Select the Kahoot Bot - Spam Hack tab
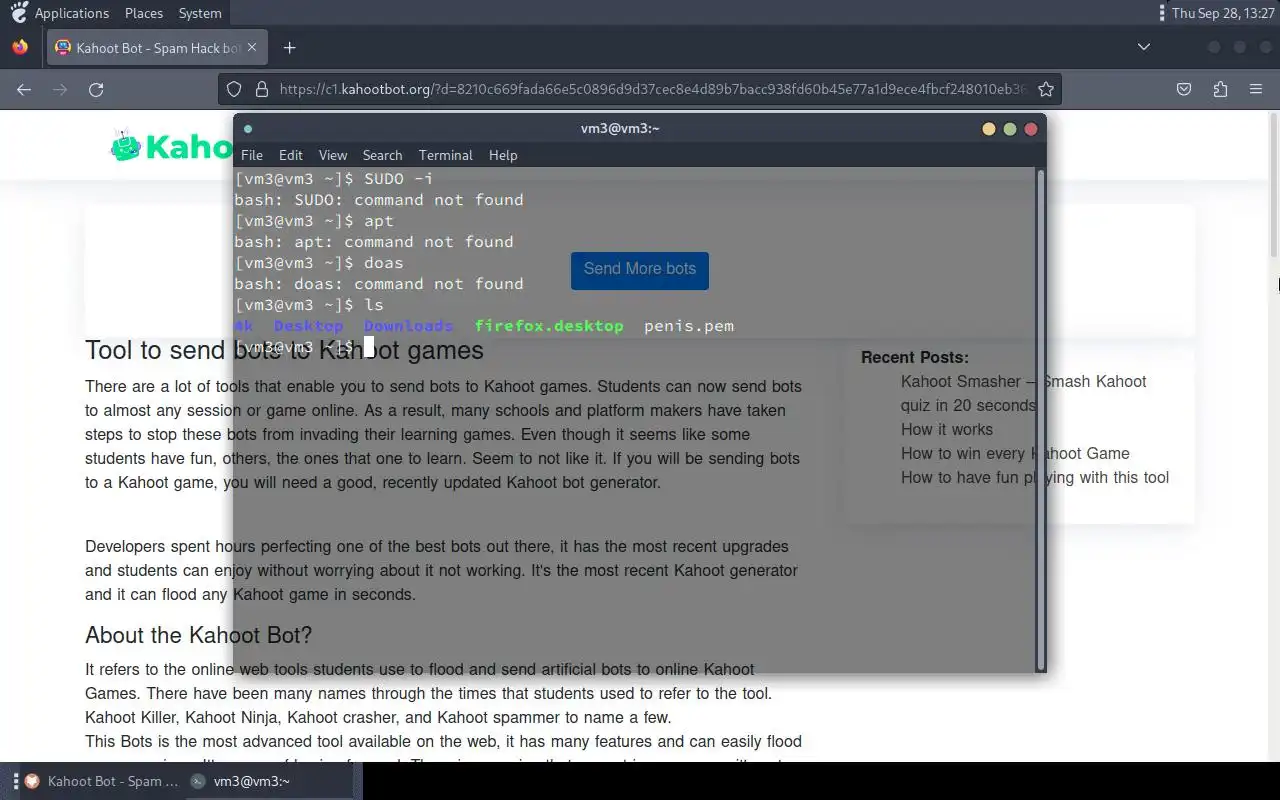Image resolution: width=1280 pixels, height=800 pixels. pos(157,47)
